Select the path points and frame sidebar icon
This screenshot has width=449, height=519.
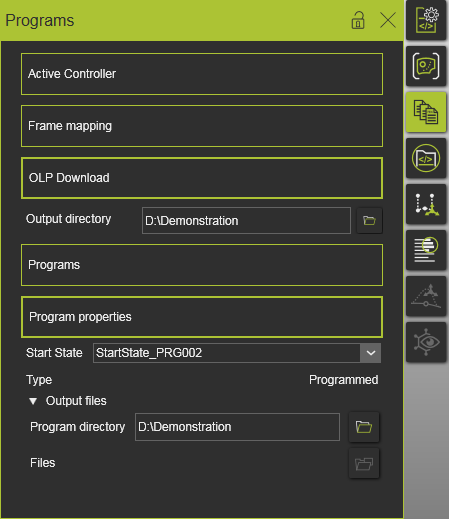426,204
